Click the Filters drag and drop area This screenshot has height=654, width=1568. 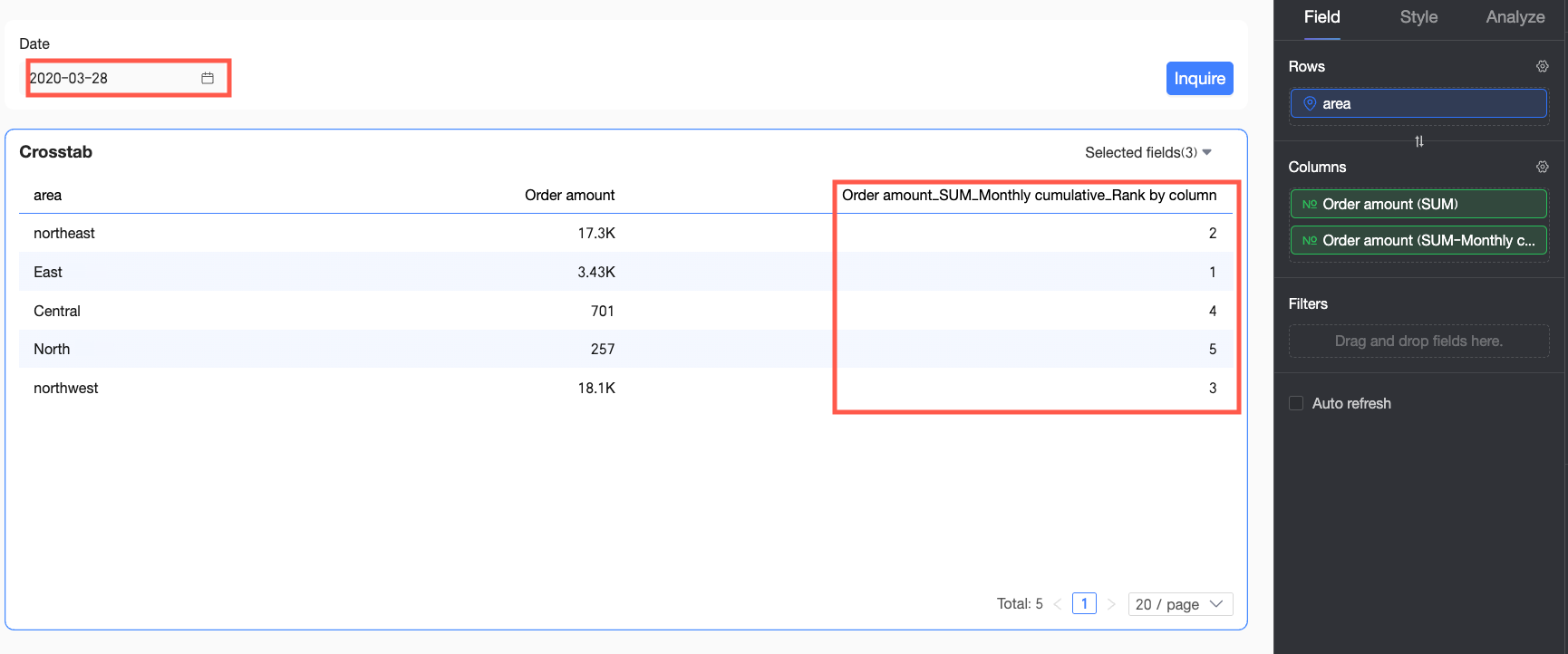(x=1418, y=341)
